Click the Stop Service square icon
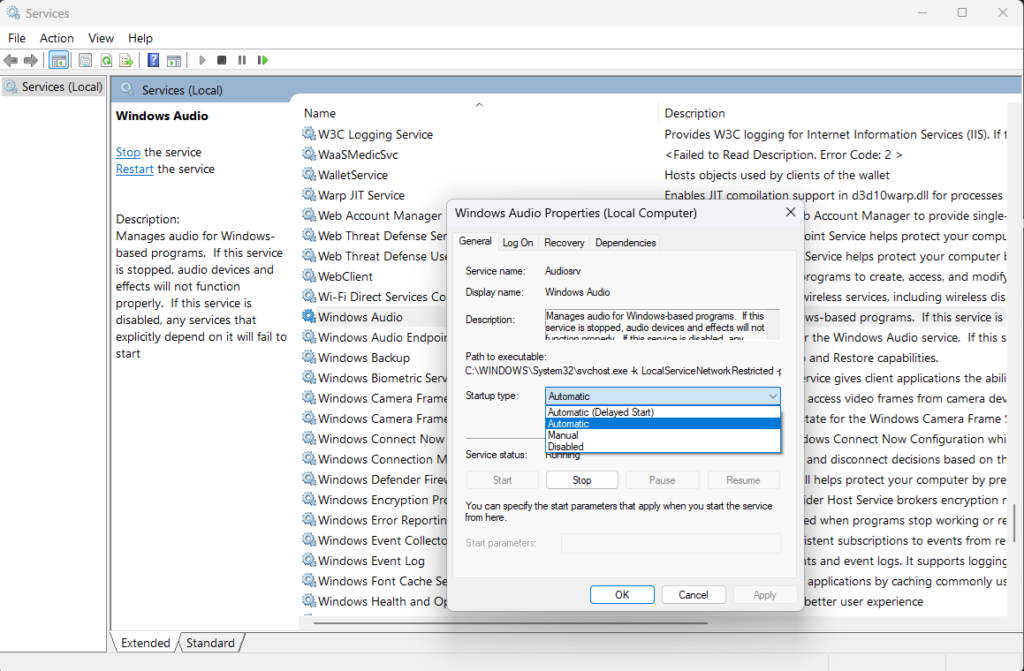Screen dimensions: 1024x671 (x=222, y=60)
